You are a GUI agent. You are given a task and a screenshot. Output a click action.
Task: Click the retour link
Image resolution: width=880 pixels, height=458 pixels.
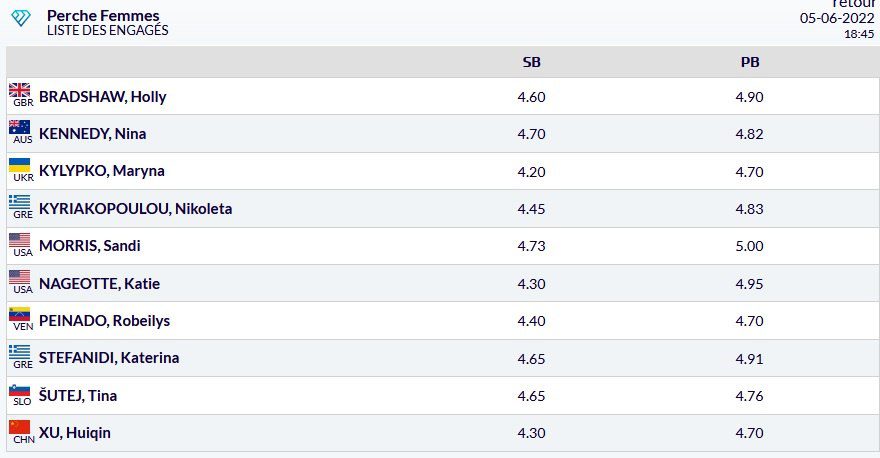(x=853, y=3)
